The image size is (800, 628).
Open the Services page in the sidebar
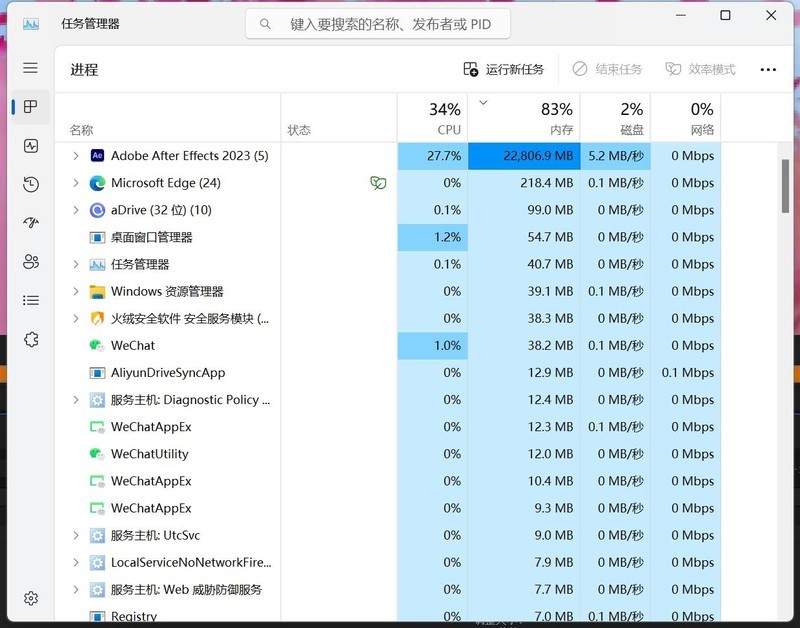pos(30,339)
